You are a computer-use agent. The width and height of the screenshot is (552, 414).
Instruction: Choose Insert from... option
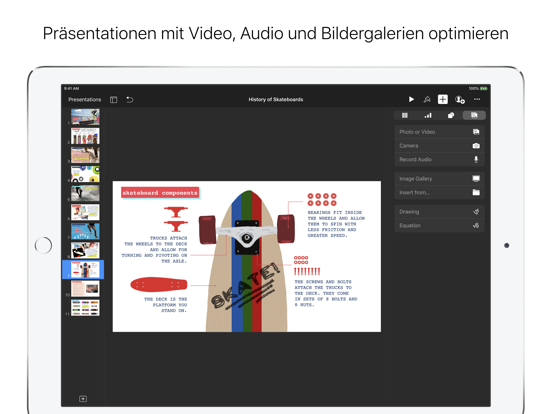[439, 193]
